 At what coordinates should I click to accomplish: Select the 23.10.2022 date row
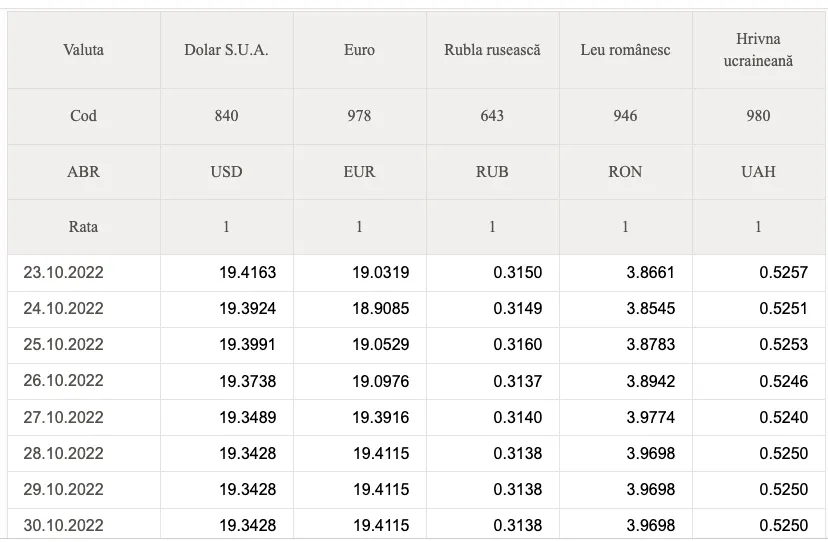pyautogui.click(x=416, y=273)
